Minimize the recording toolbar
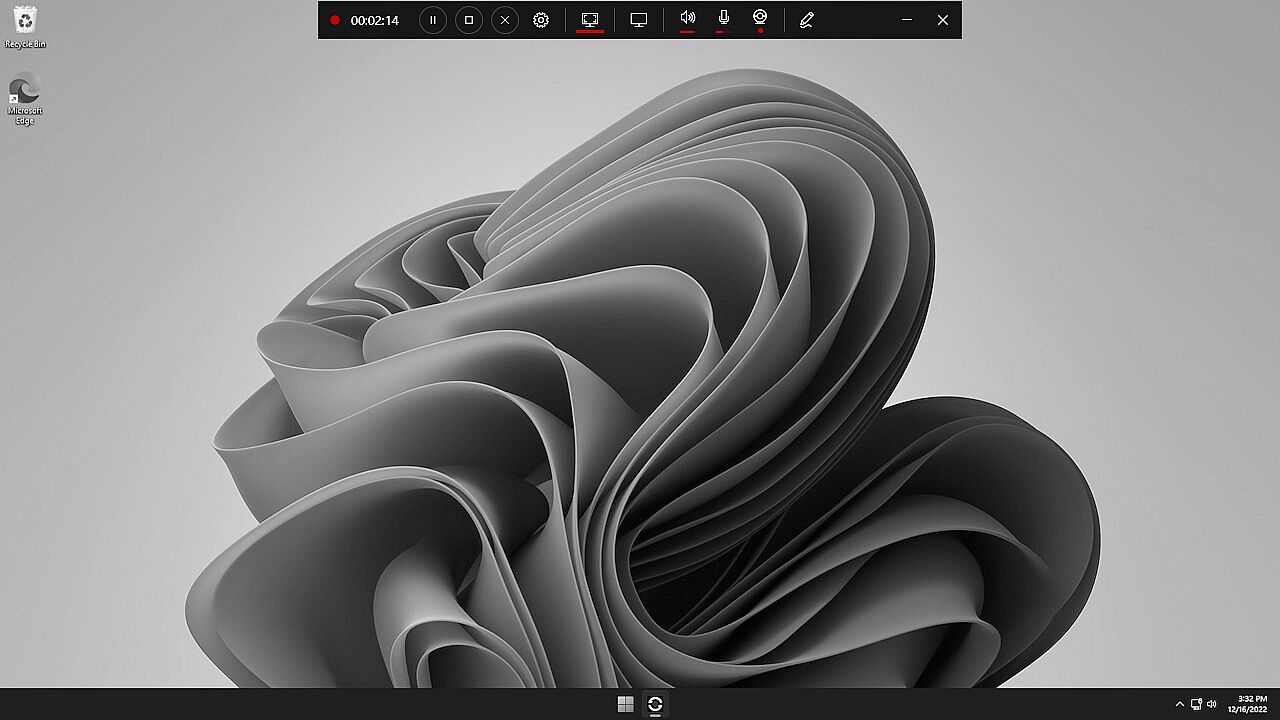This screenshot has width=1280, height=720. pos(907,20)
